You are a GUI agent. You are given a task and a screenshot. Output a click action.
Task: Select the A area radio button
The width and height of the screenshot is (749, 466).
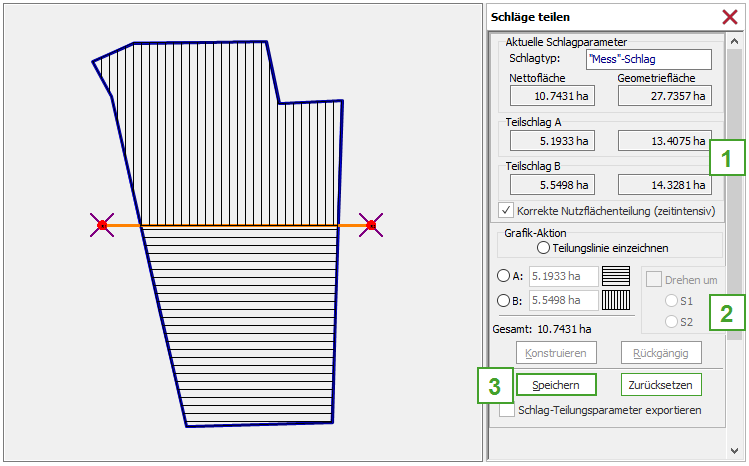click(x=503, y=276)
